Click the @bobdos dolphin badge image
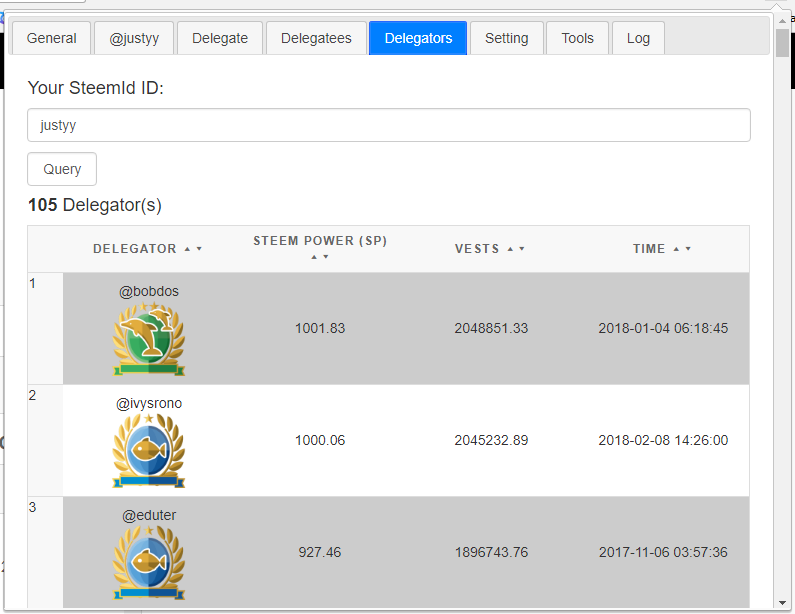Viewport: 795px width, 614px height. click(149, 339)
